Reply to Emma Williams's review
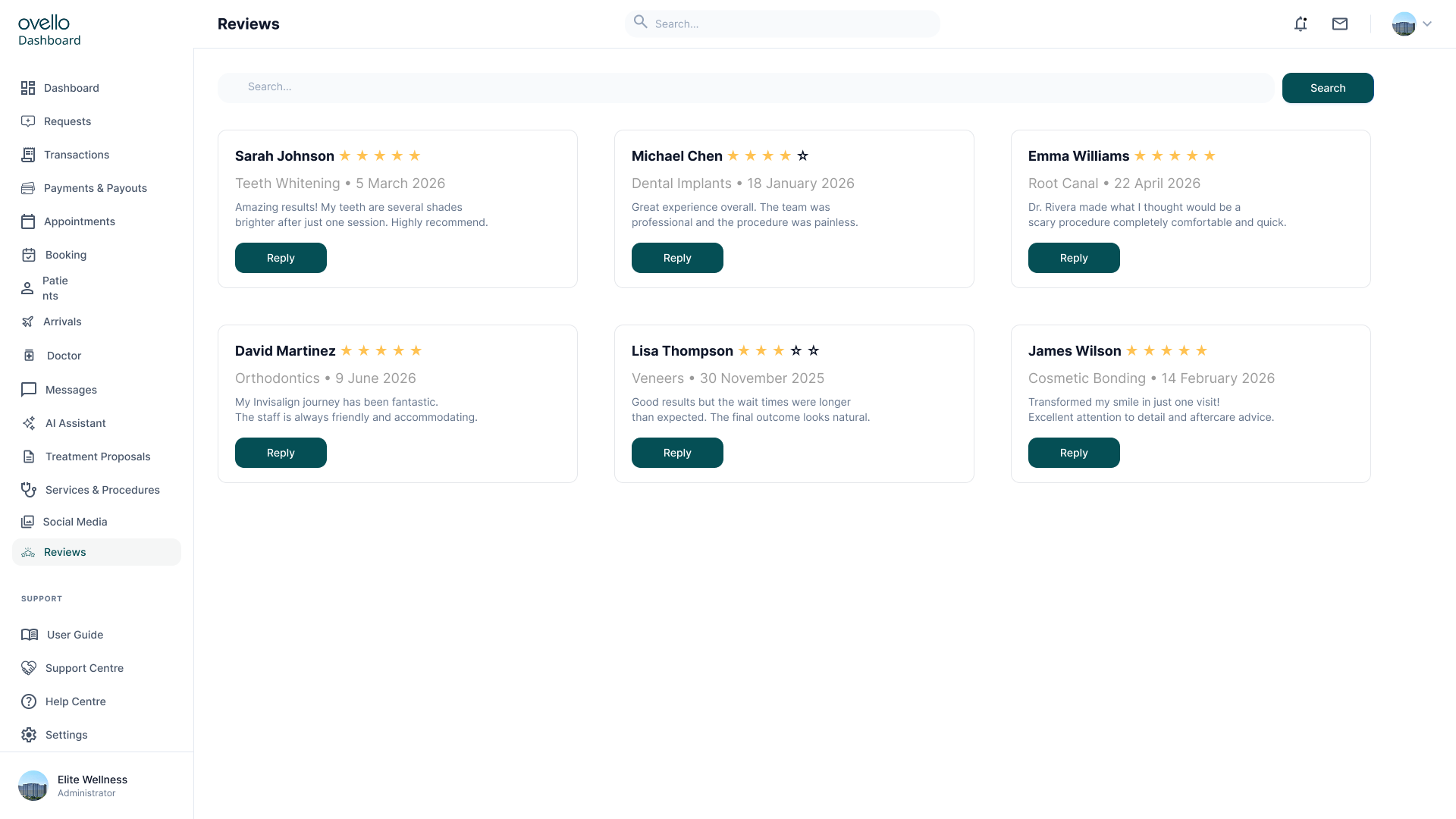Image resolution: width=1456 pixels, height=819 pixels. coord(1074,258)
